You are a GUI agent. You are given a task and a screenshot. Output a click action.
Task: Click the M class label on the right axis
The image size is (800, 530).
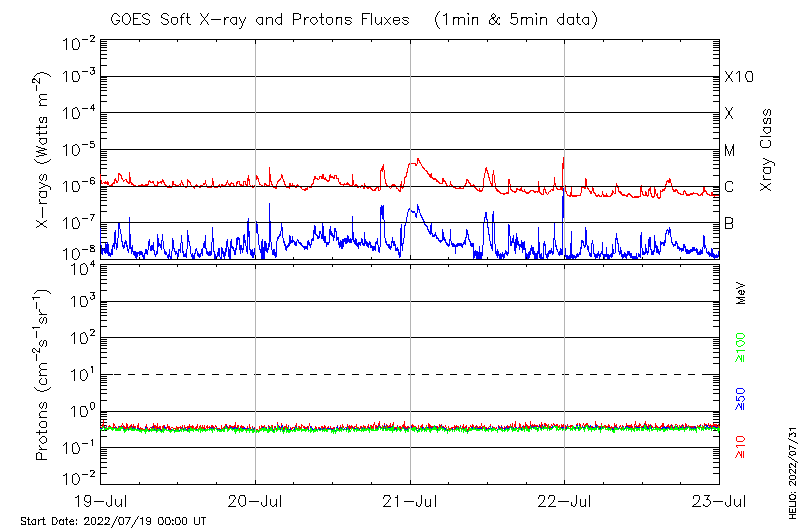[730, 150]
